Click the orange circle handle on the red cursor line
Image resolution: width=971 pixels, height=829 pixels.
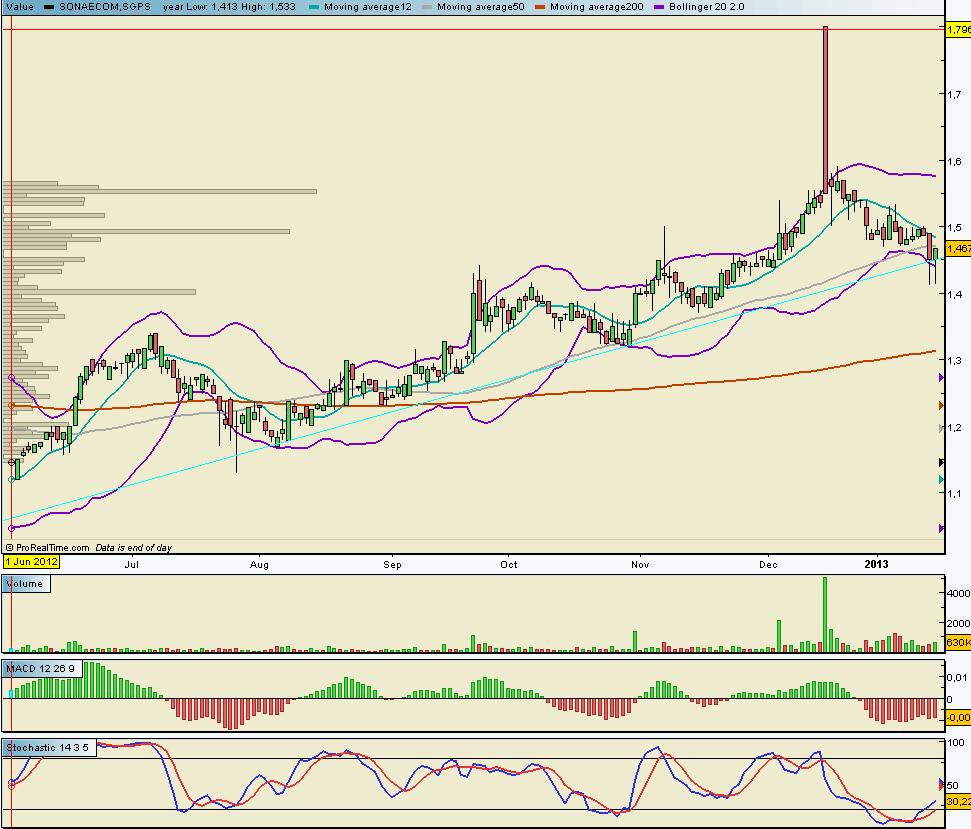[x=11, y=406]
